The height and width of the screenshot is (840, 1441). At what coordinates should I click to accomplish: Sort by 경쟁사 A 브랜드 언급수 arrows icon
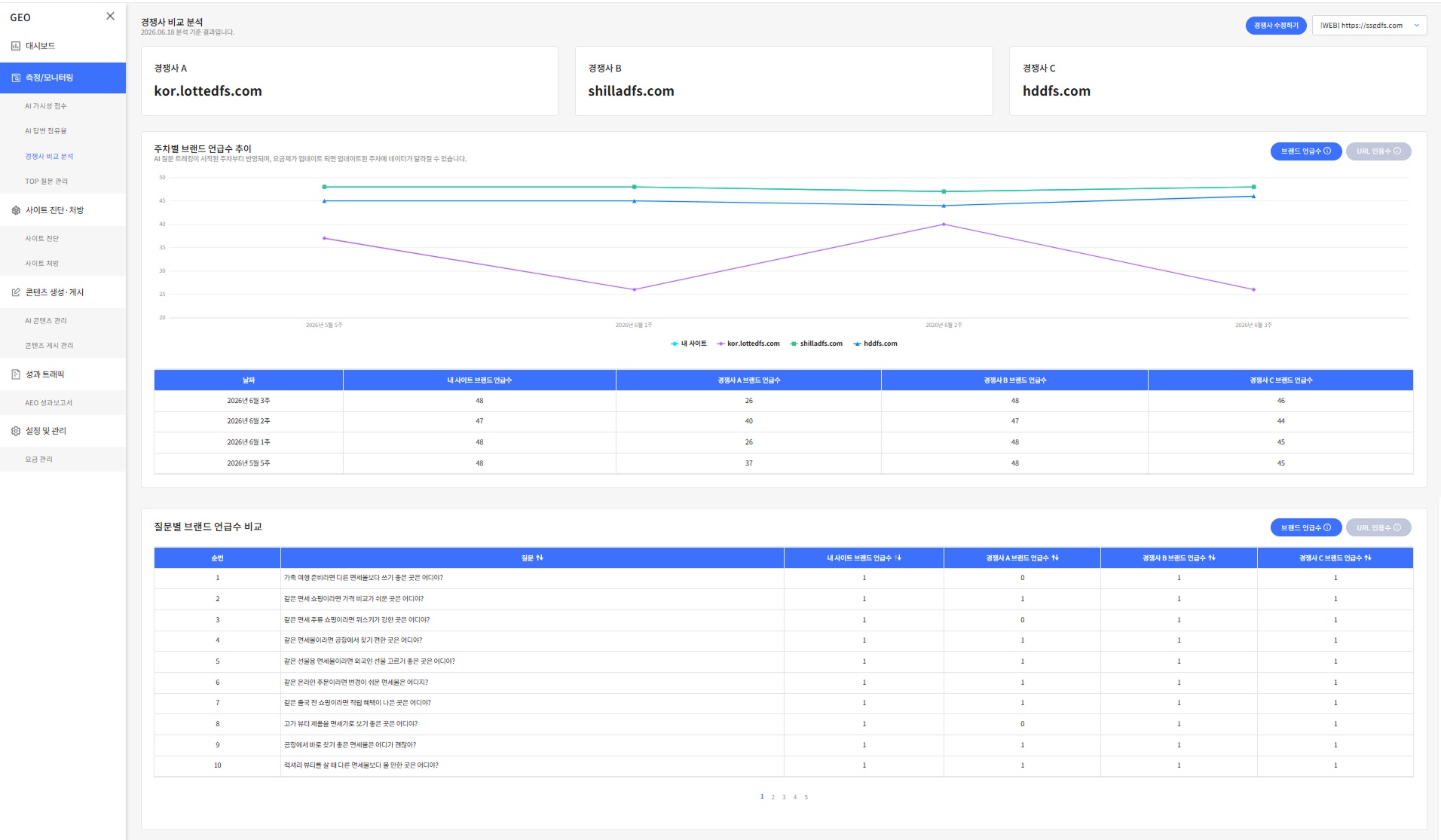tap(1055, 558)
